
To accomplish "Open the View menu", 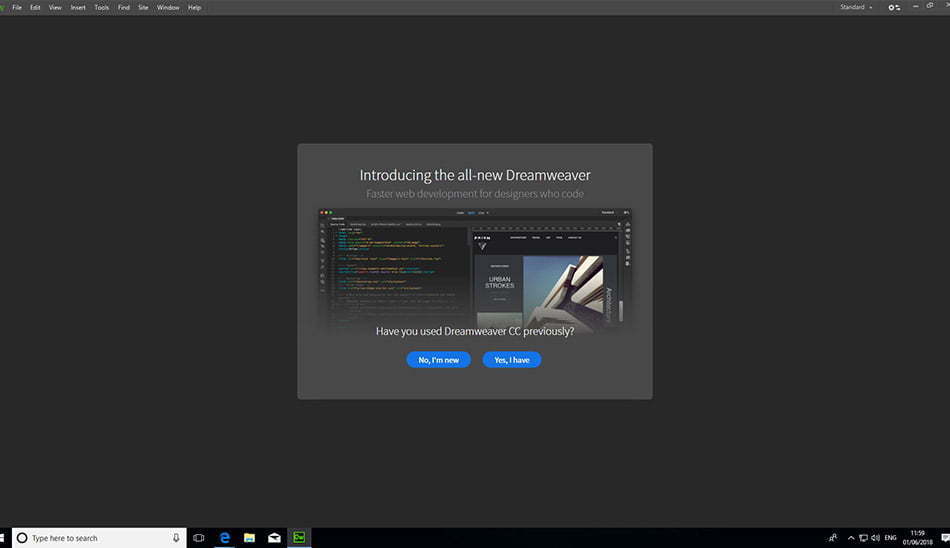I will [55, 7].
